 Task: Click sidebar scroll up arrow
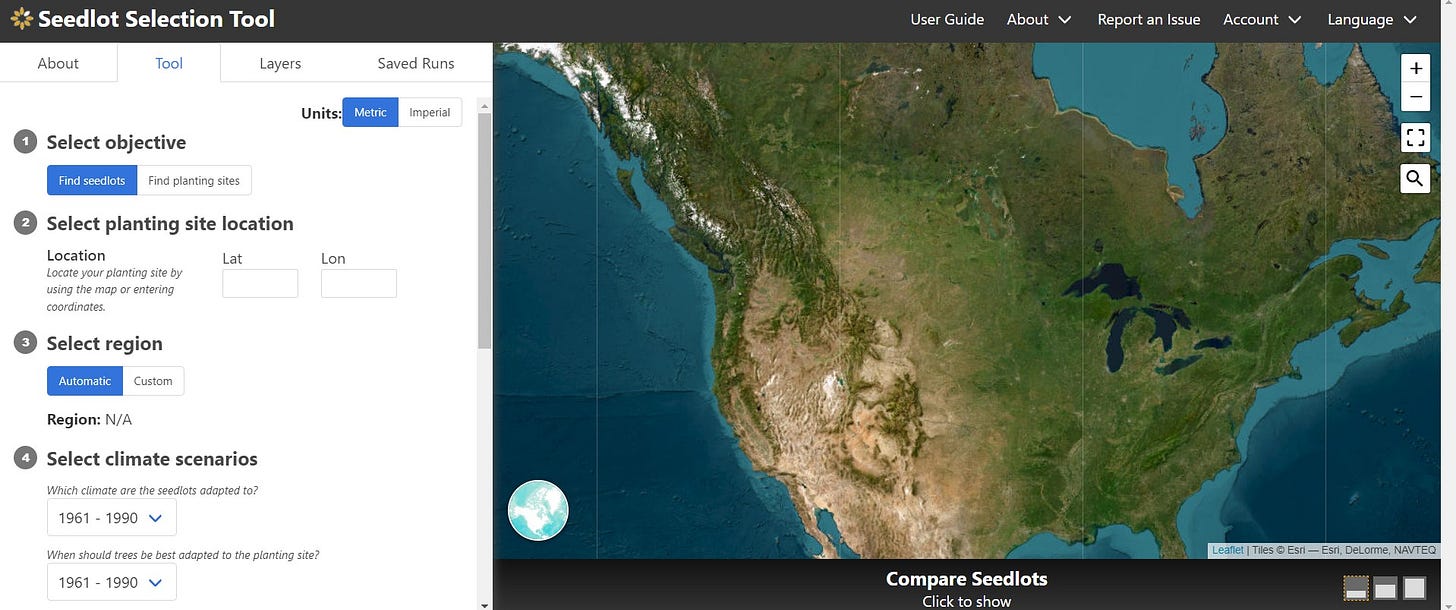click(485, 104)
